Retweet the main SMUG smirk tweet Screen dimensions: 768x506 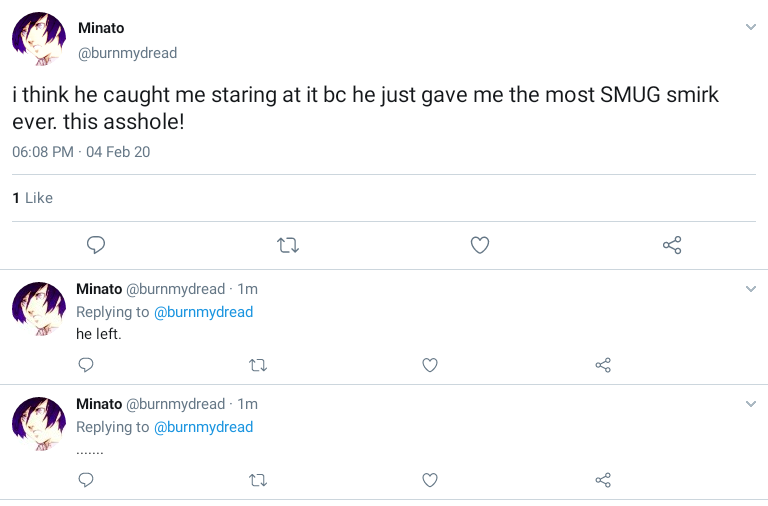pyautogui.click(x=288, y=245)
